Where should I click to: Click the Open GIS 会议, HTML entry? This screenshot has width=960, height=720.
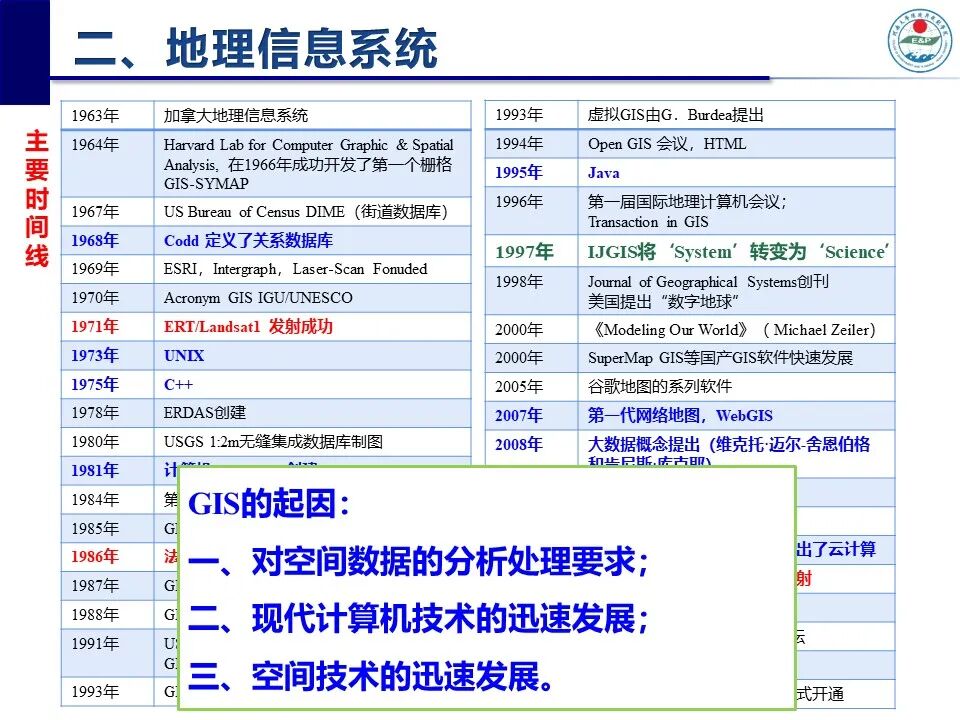tap(737, 144)
